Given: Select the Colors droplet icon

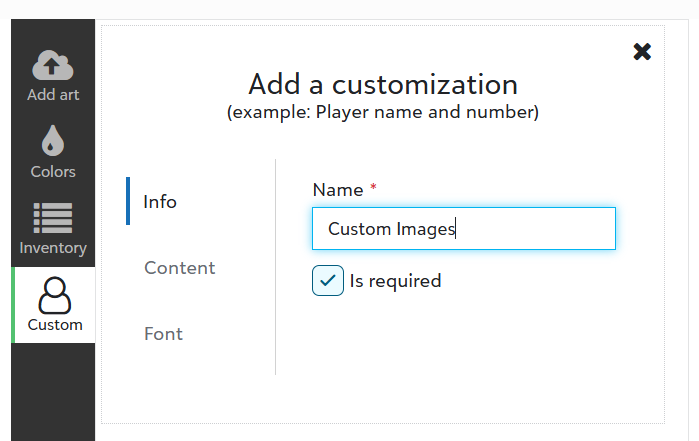Looking at the screenshot, I should pyautogui.click(x=53, y=141).
